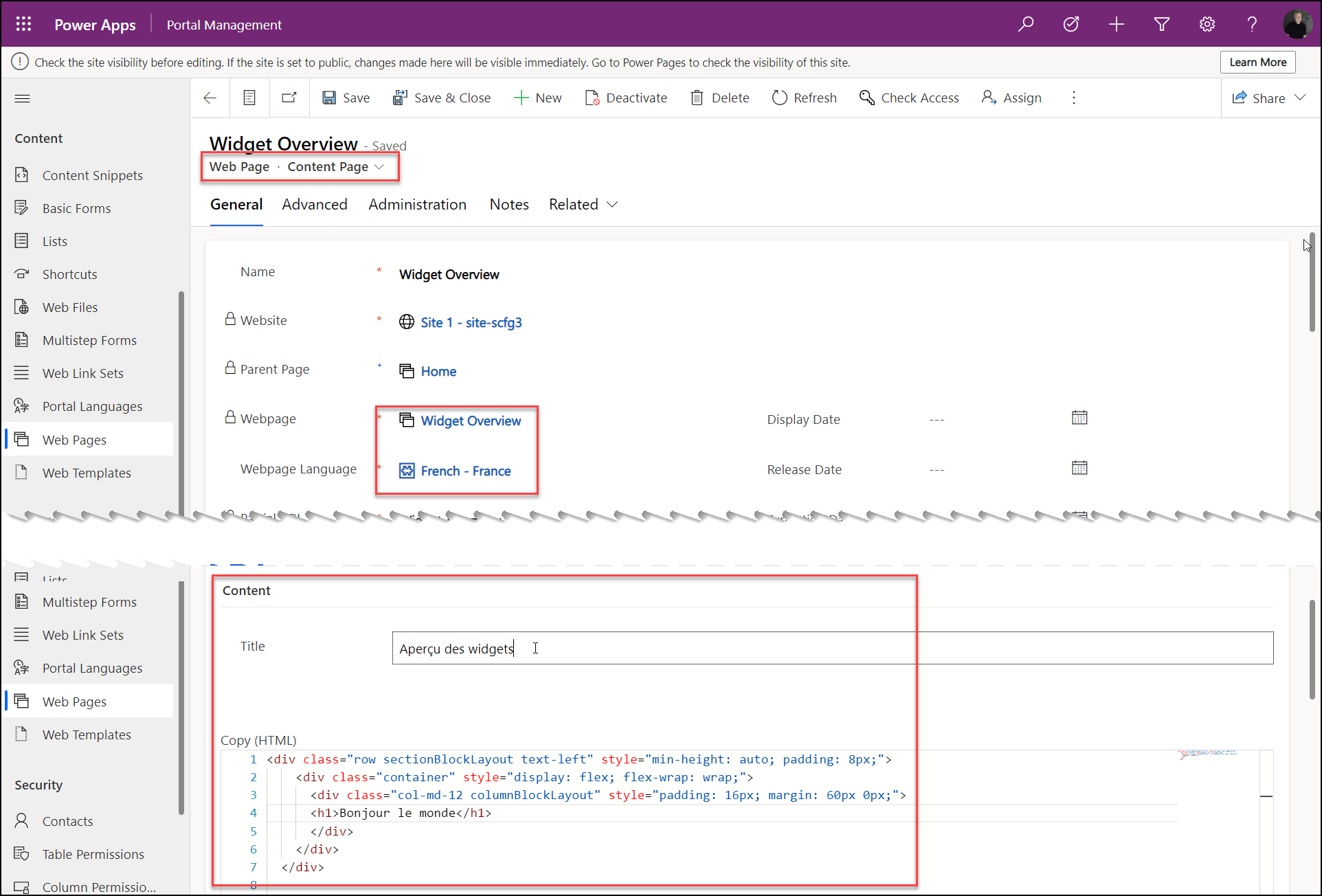Click Deactivate in the command bar

point(626,98)
